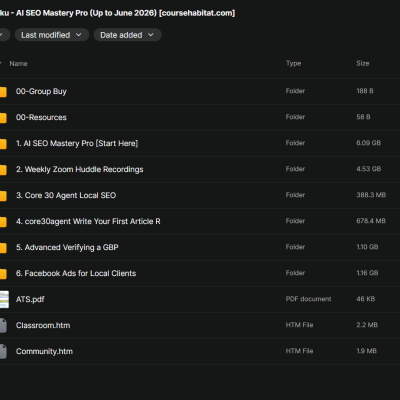The width and height of the screenshot is (400, 400).
Task: Click the 1.9 MB size value
Action: coord(366,351)
